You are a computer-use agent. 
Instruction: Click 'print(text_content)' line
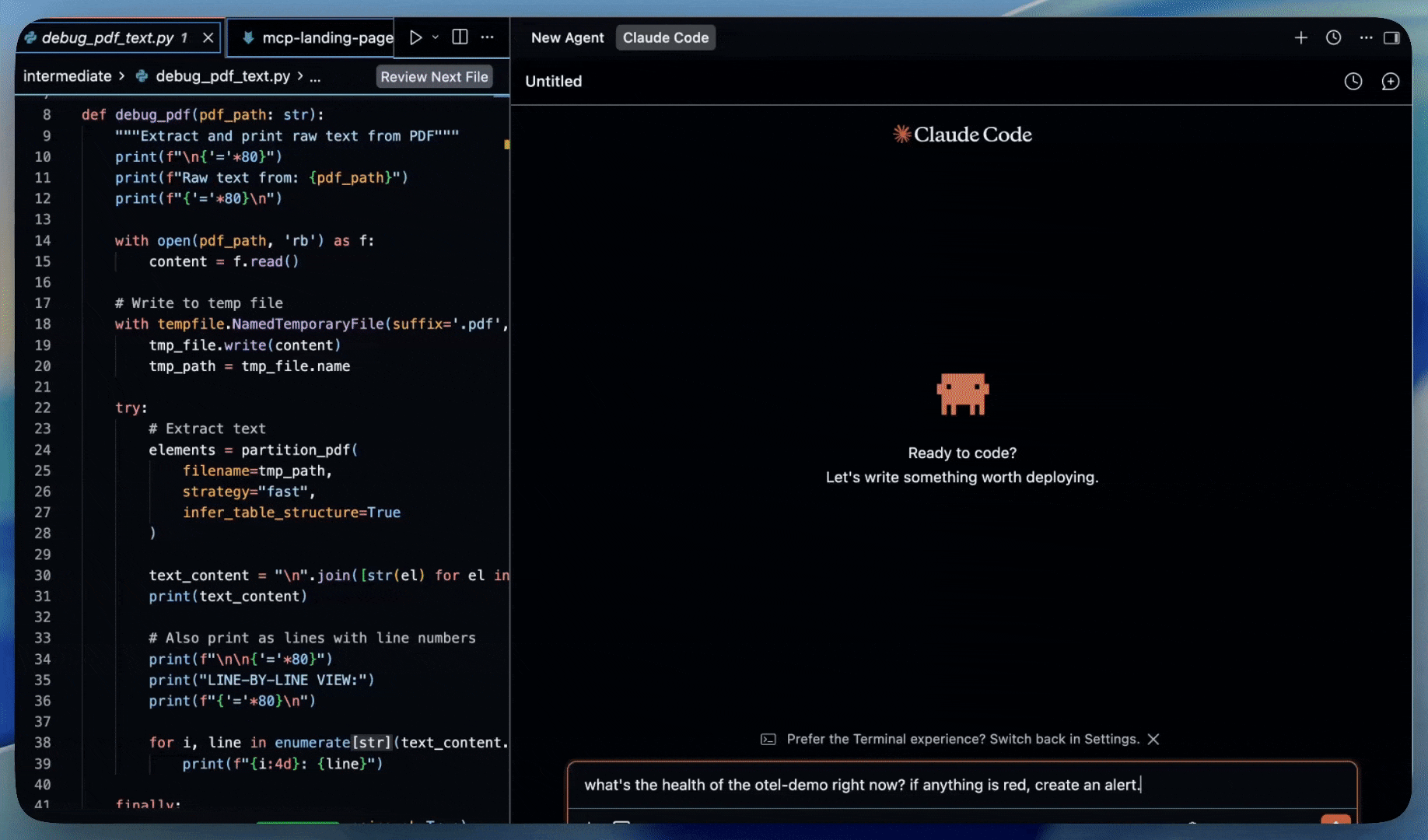tap(228, 597)
